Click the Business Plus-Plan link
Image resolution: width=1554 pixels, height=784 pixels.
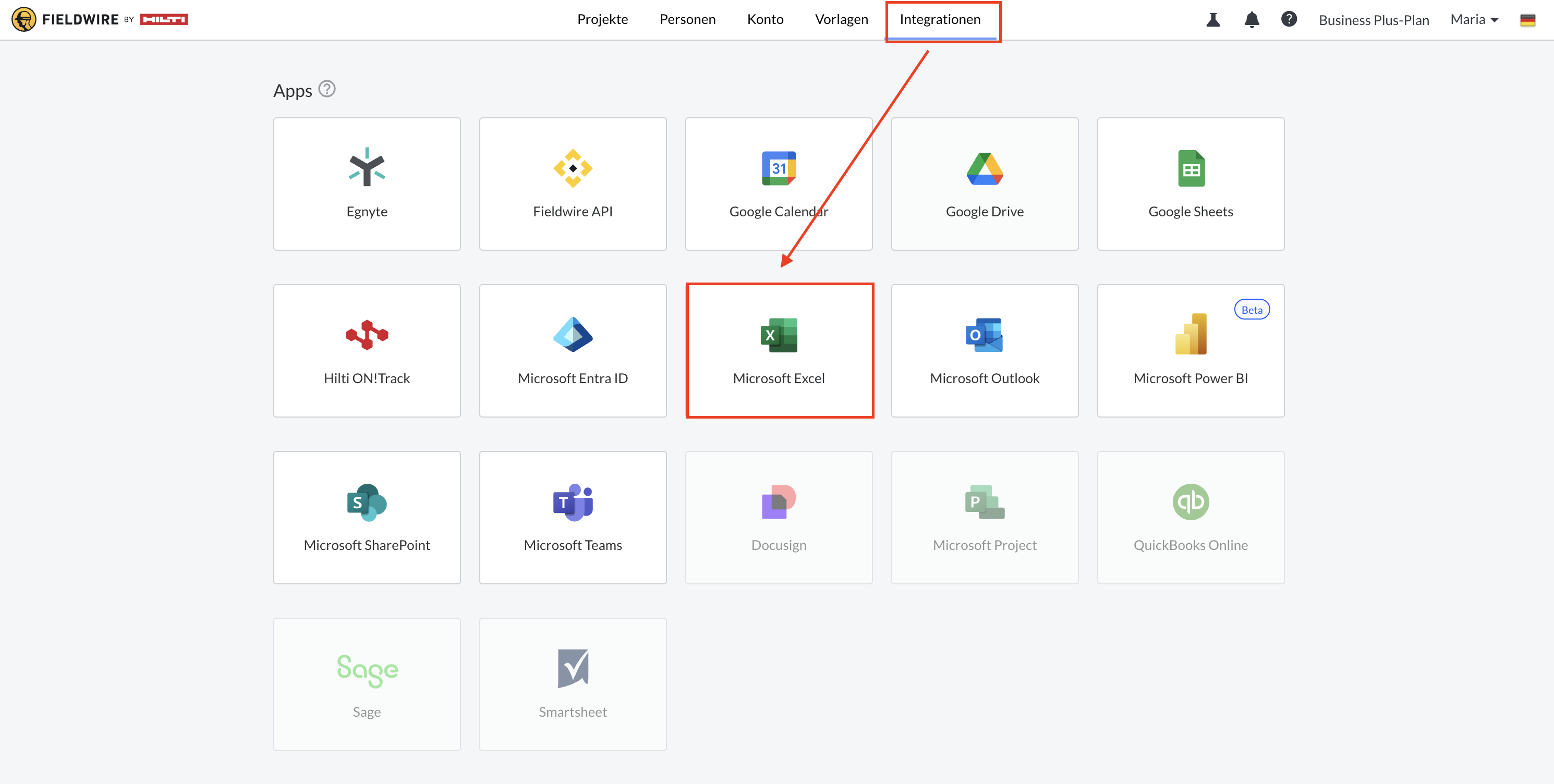click(x=1374, y=20)
